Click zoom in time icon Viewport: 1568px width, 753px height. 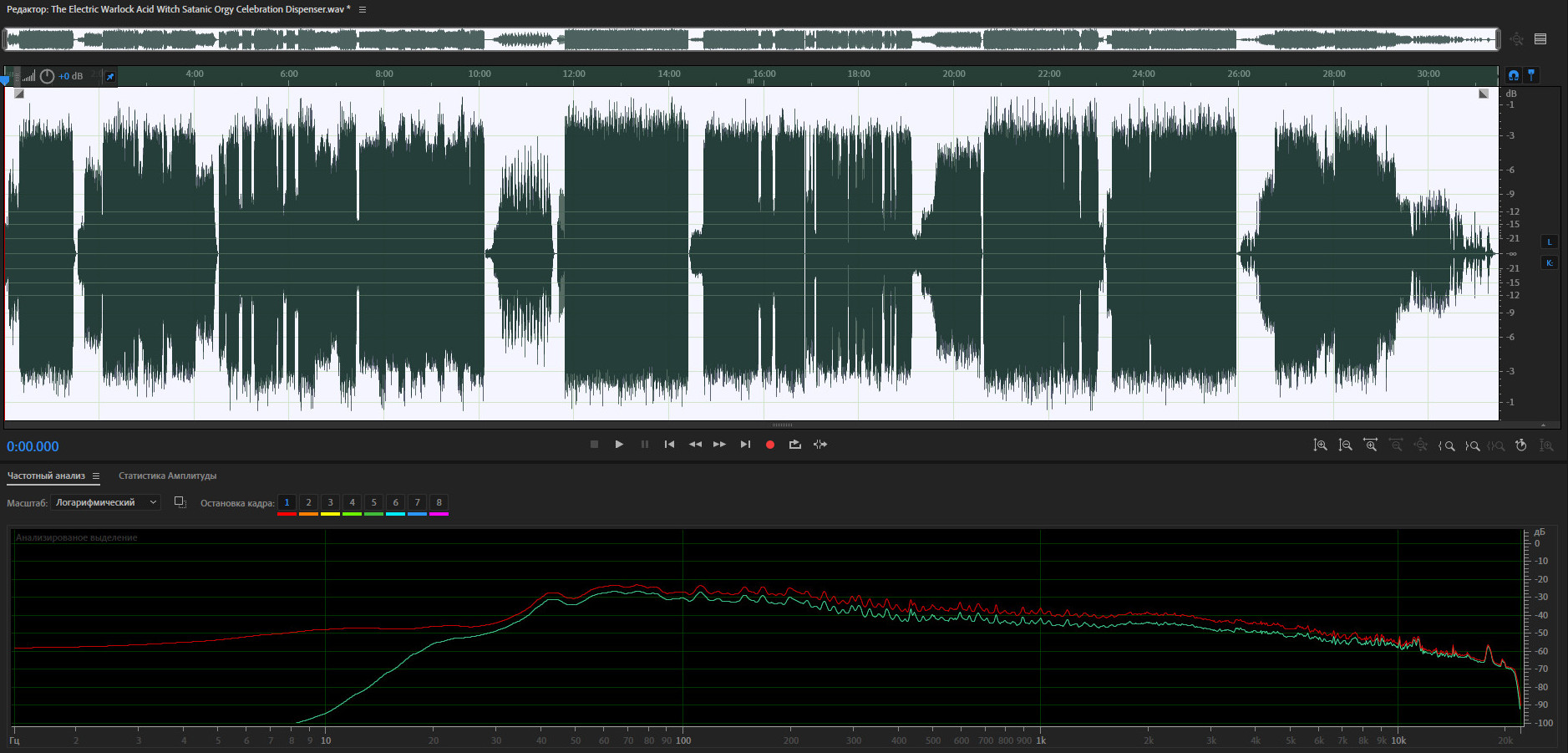pos(1370,445)
